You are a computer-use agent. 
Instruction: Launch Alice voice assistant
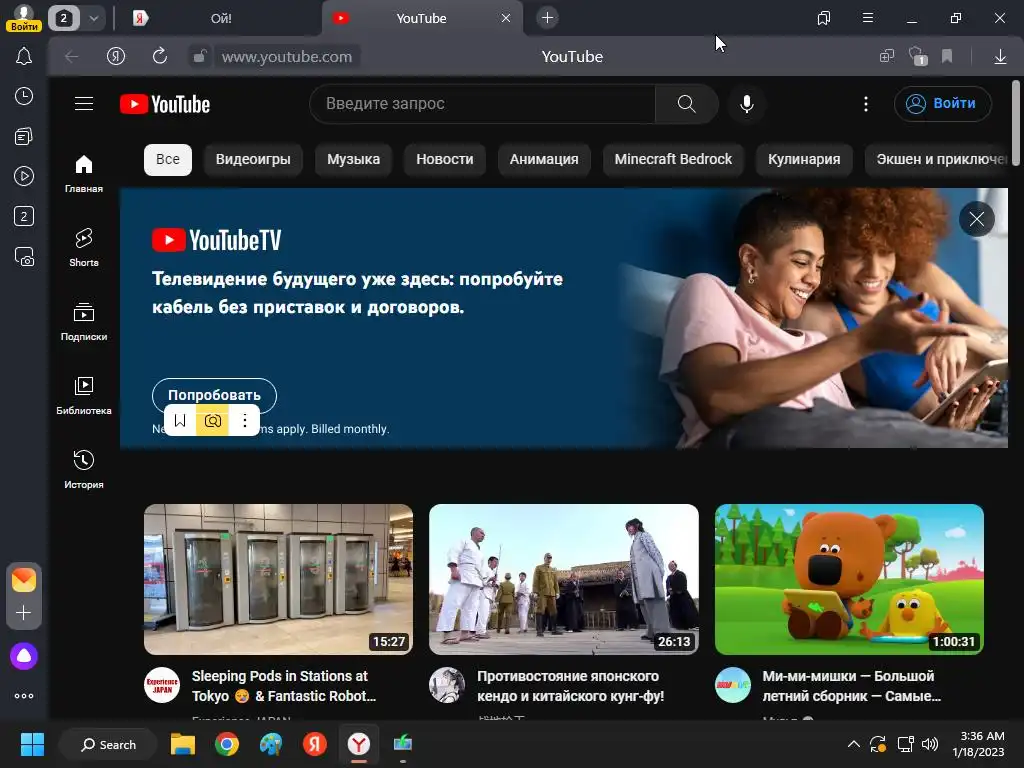tap(24, 656)
